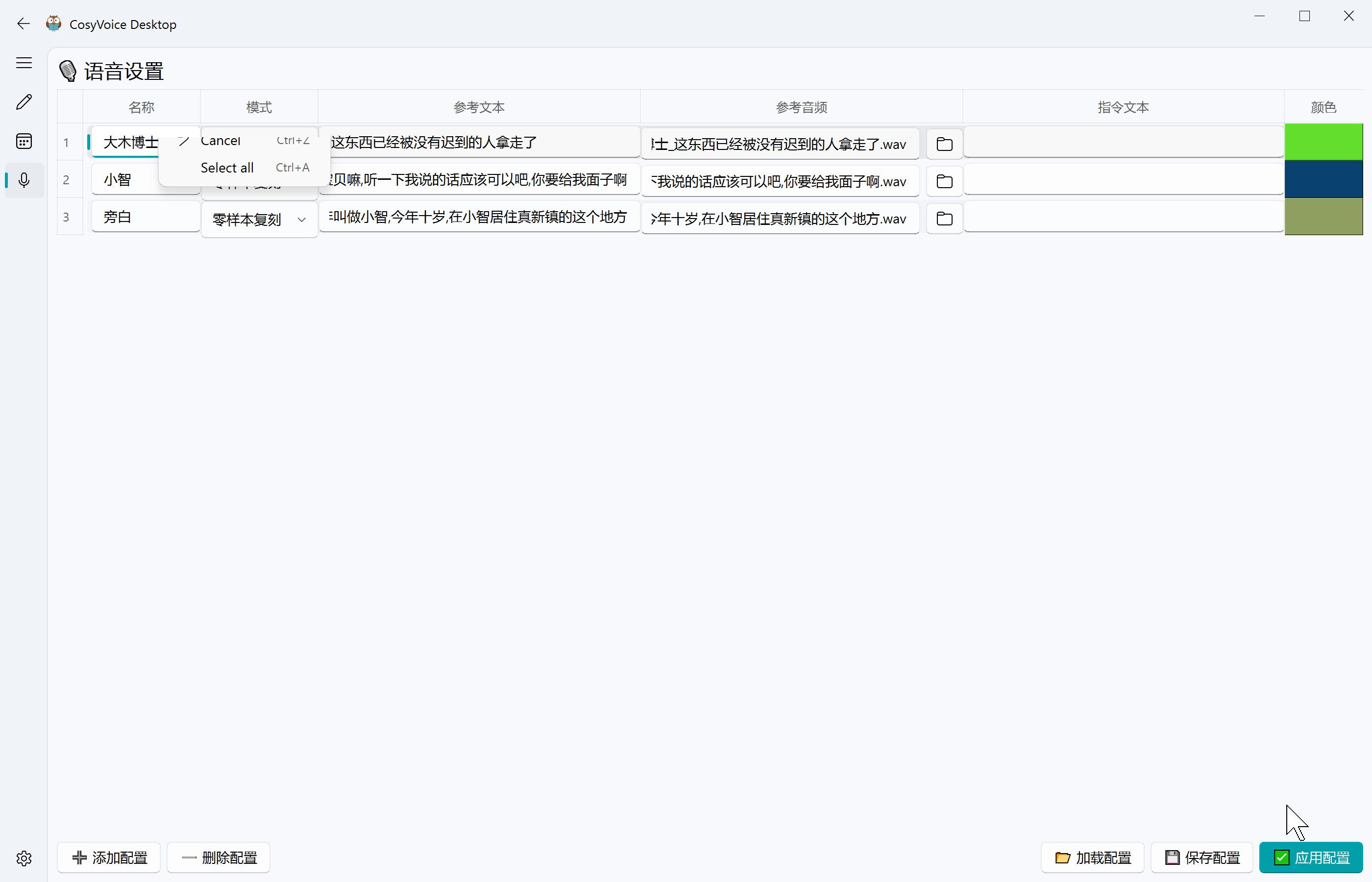Click 删除配置 button
This screenshot has height=882, width=1372.
pos(218,857)
